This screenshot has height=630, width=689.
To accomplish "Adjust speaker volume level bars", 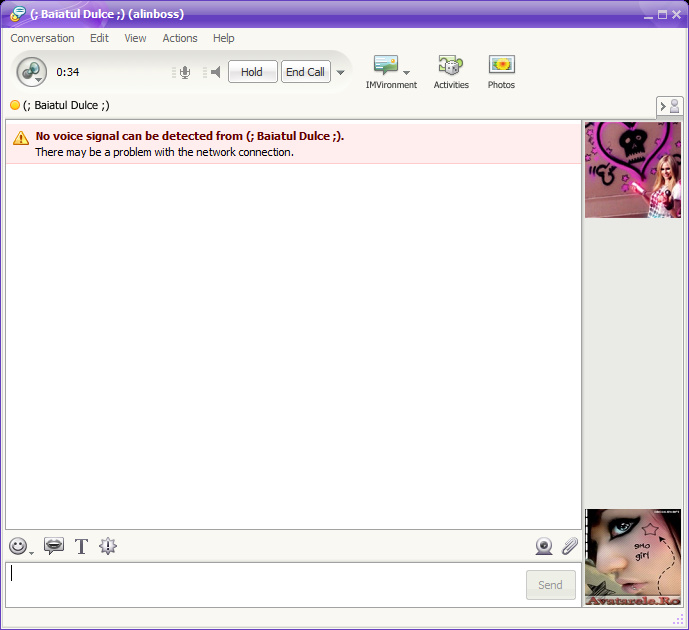I will pyautogui.click(x=205, y=72).
